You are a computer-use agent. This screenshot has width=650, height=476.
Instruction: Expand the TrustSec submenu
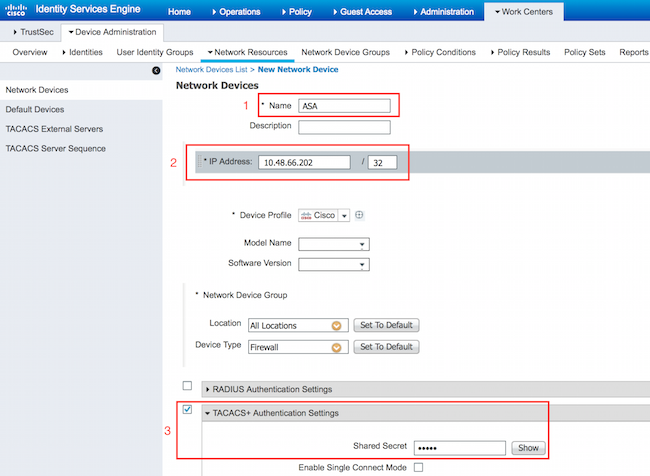pos(33,32)
